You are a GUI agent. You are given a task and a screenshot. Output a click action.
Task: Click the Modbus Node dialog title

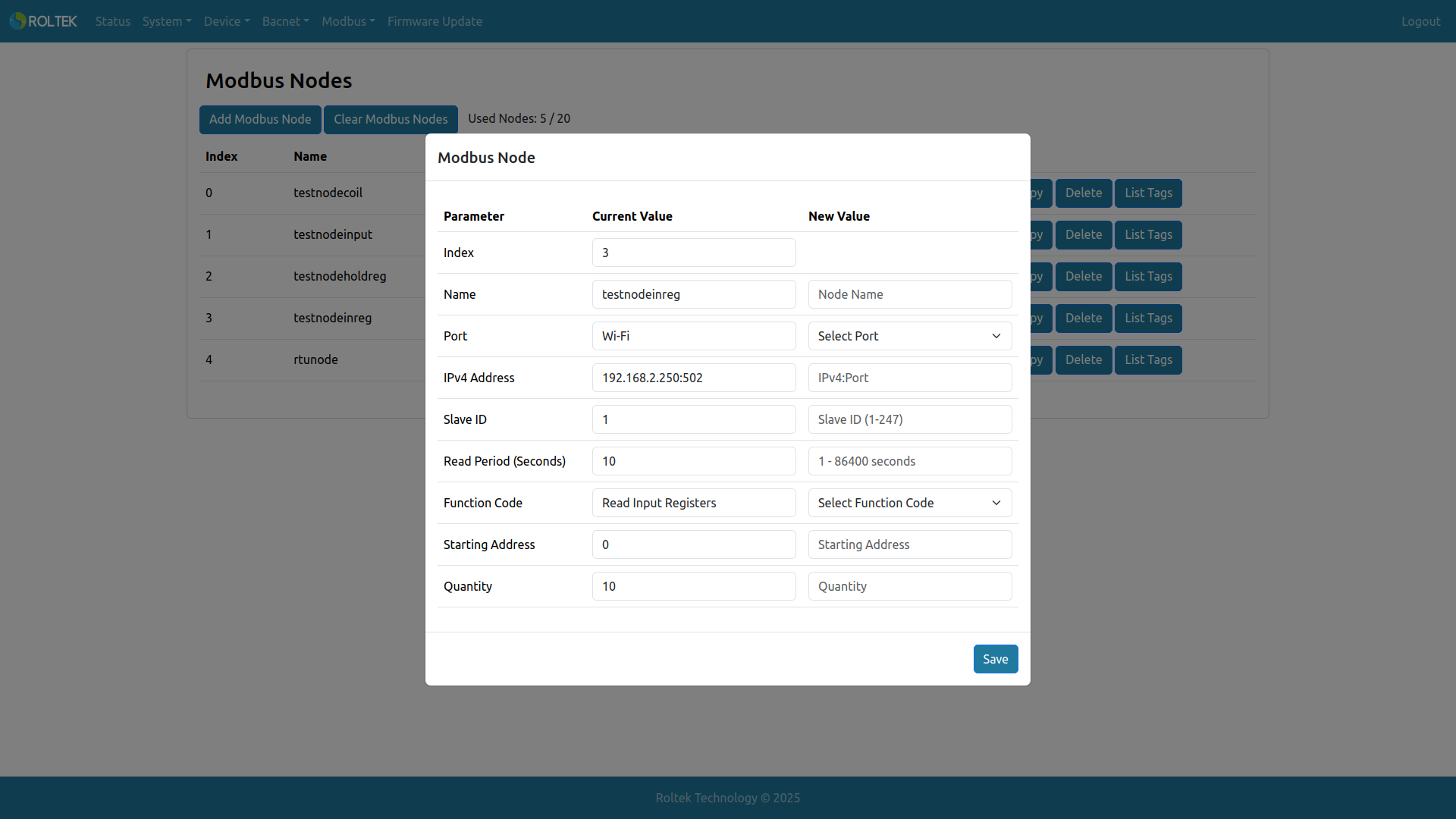(486, 158)
